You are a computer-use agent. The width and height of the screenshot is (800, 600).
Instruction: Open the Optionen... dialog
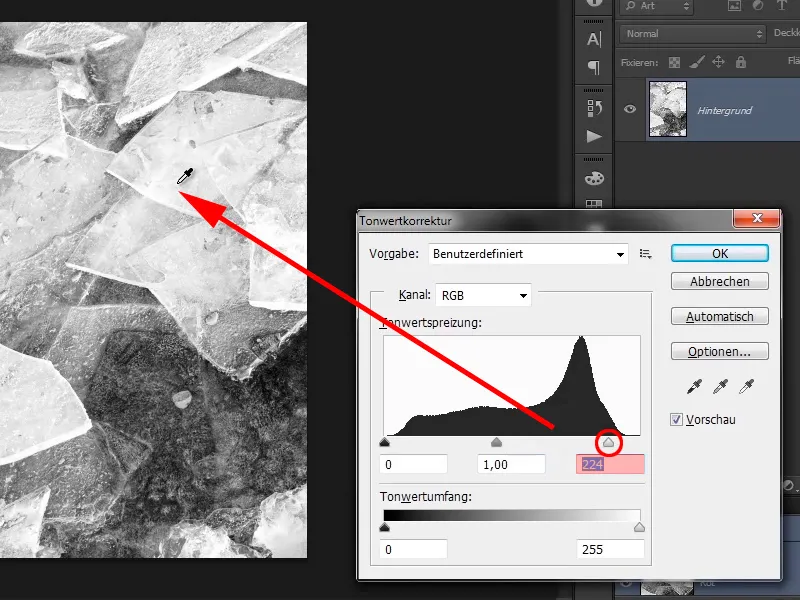click(x=720, y=352)
